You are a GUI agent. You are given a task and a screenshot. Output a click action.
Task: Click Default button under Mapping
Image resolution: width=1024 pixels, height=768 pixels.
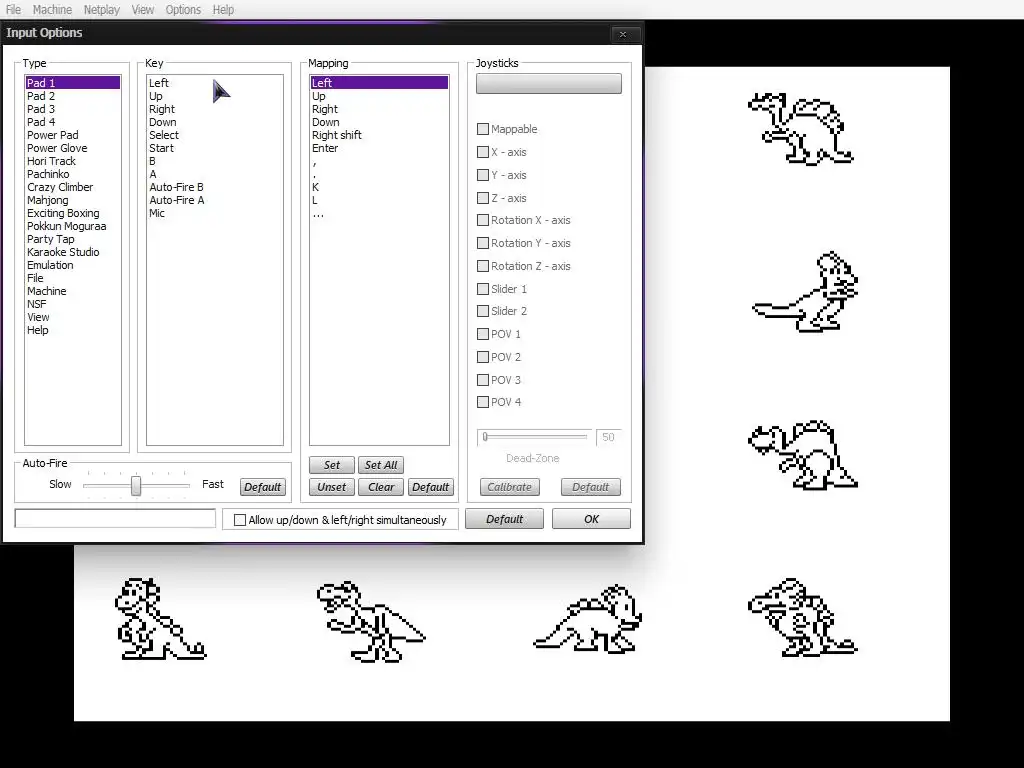(430, 487)
